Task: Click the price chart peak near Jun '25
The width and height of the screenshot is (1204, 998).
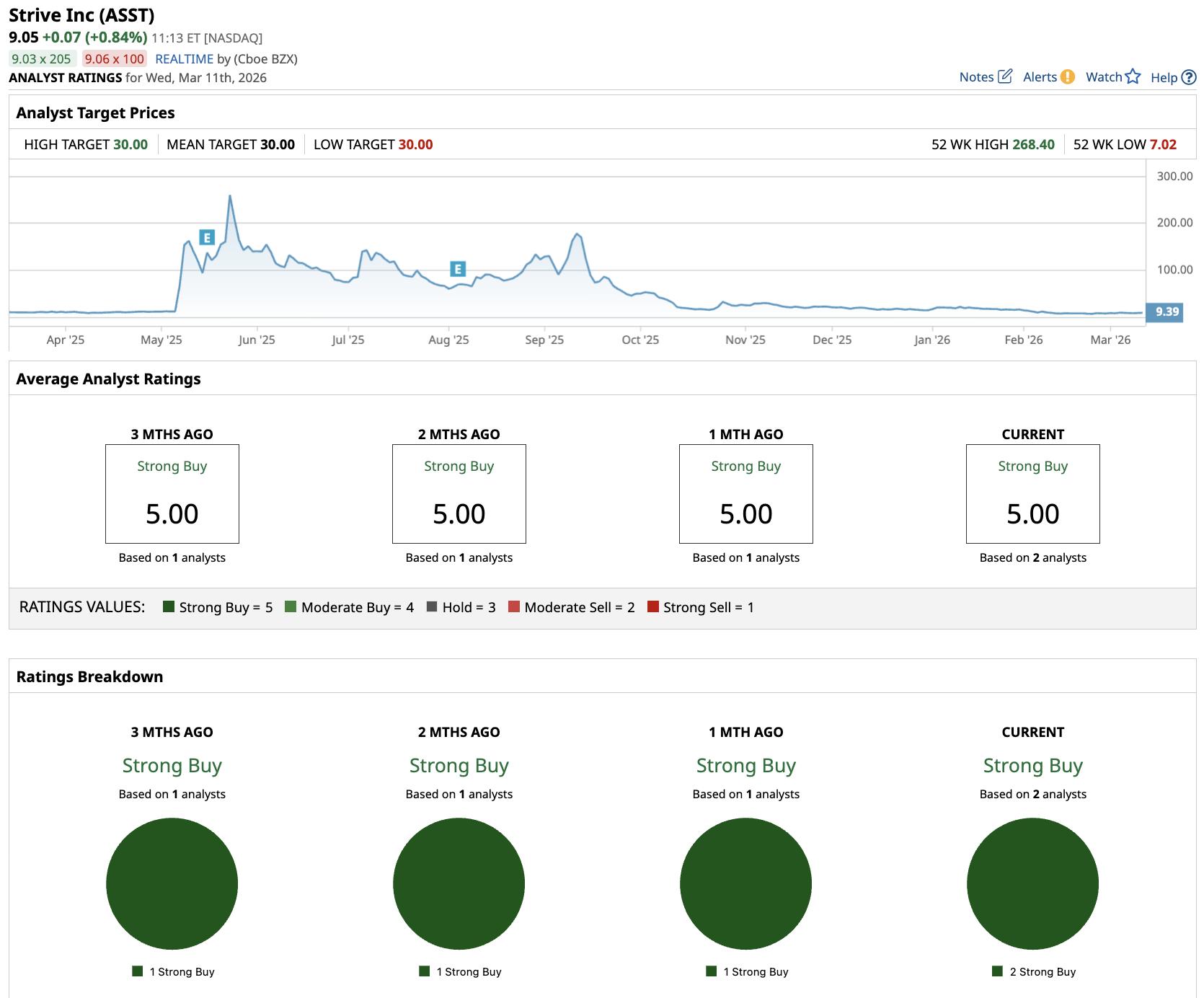Action: point(230,196)
